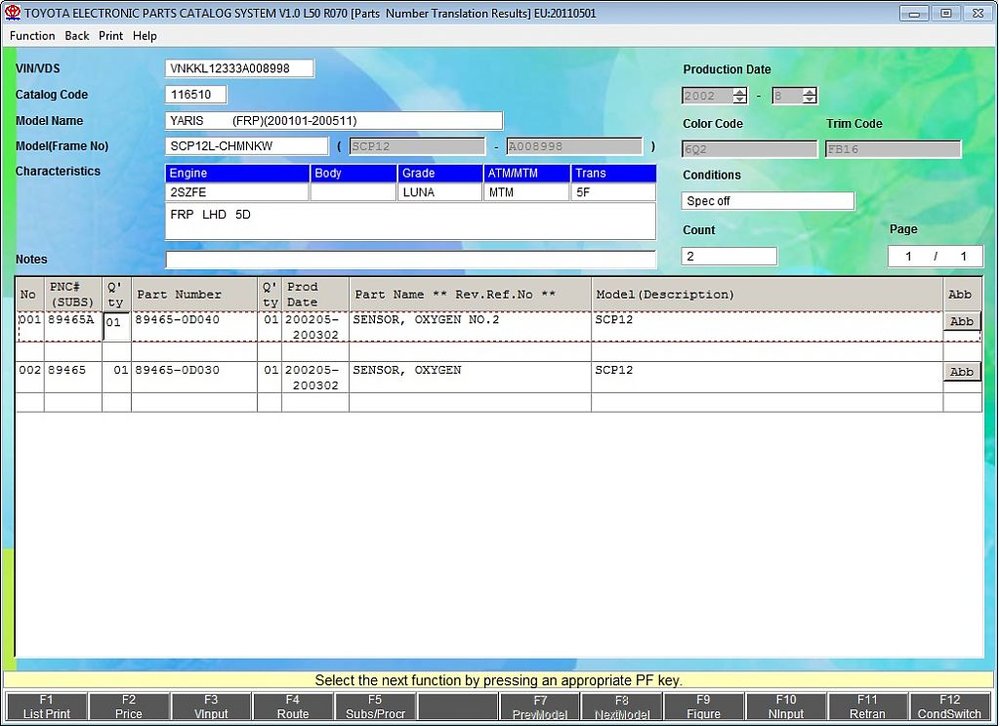This screenshot has height=726, width=1000.
Task: Click transmission type value MTM
Action: pos(526,192)
